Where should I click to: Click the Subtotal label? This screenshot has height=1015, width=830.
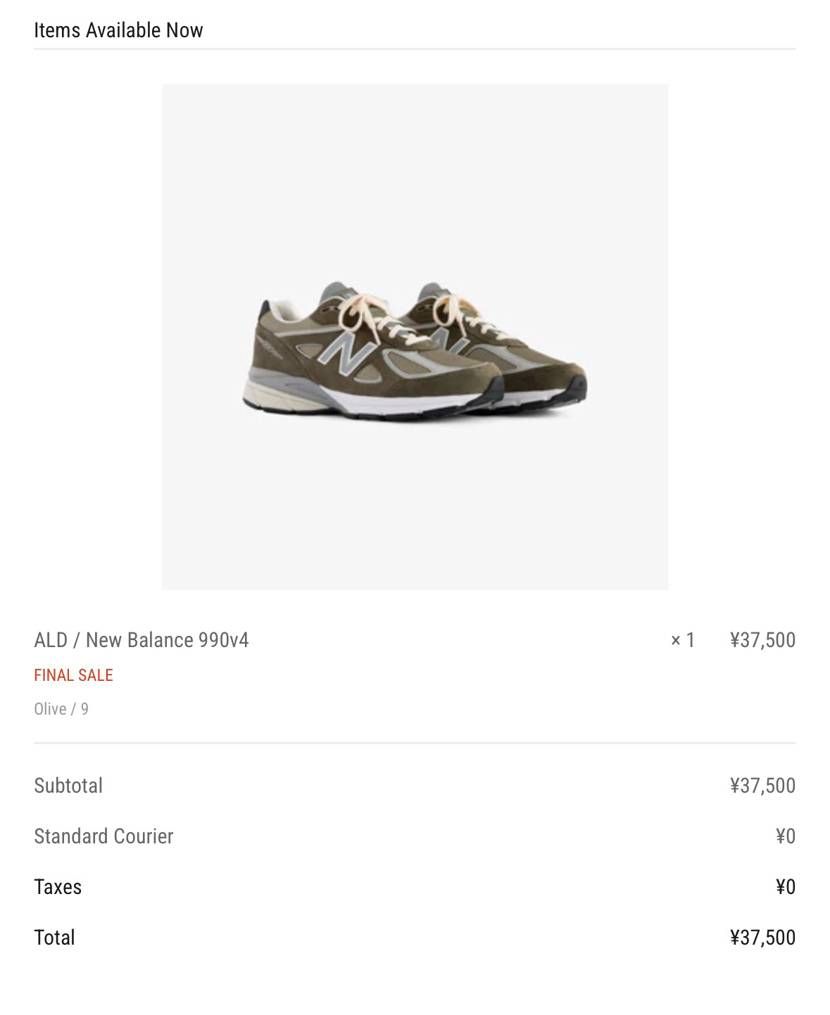pos(68,786)
